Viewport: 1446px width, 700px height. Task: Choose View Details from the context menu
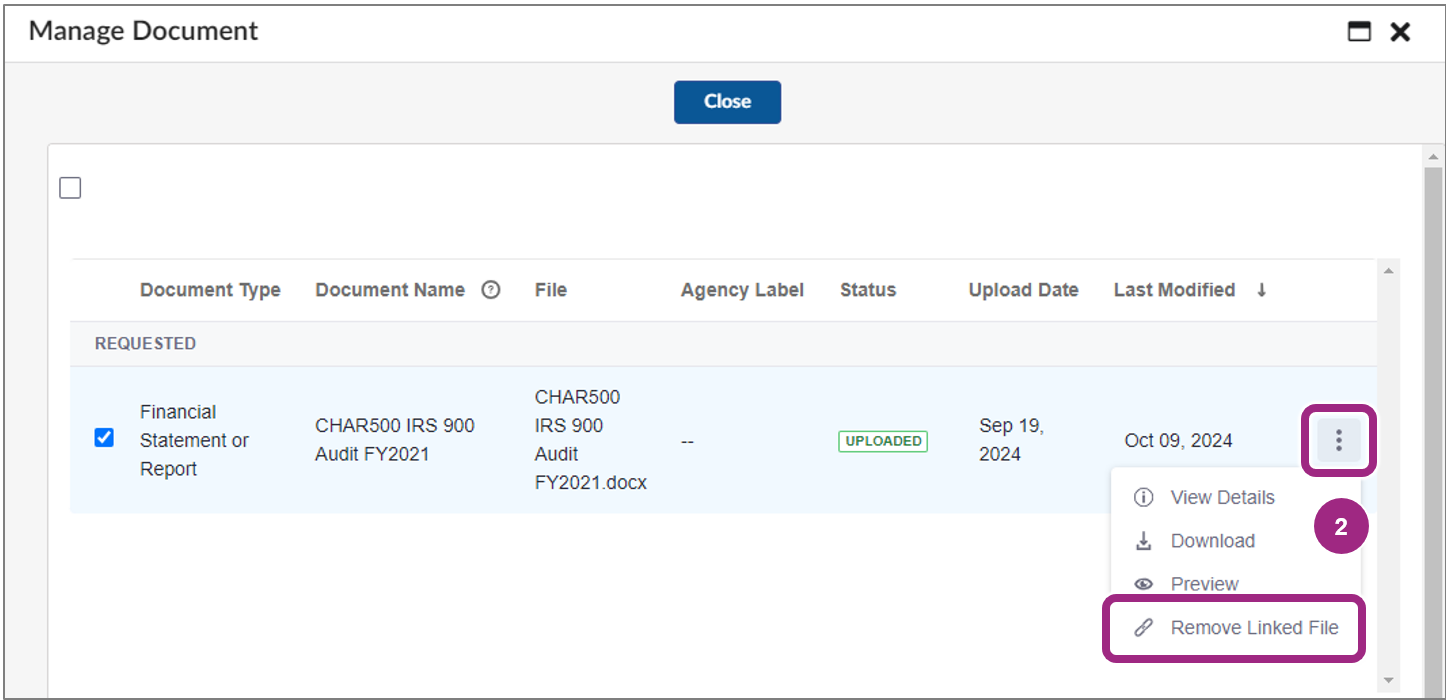pos(1222,497)
